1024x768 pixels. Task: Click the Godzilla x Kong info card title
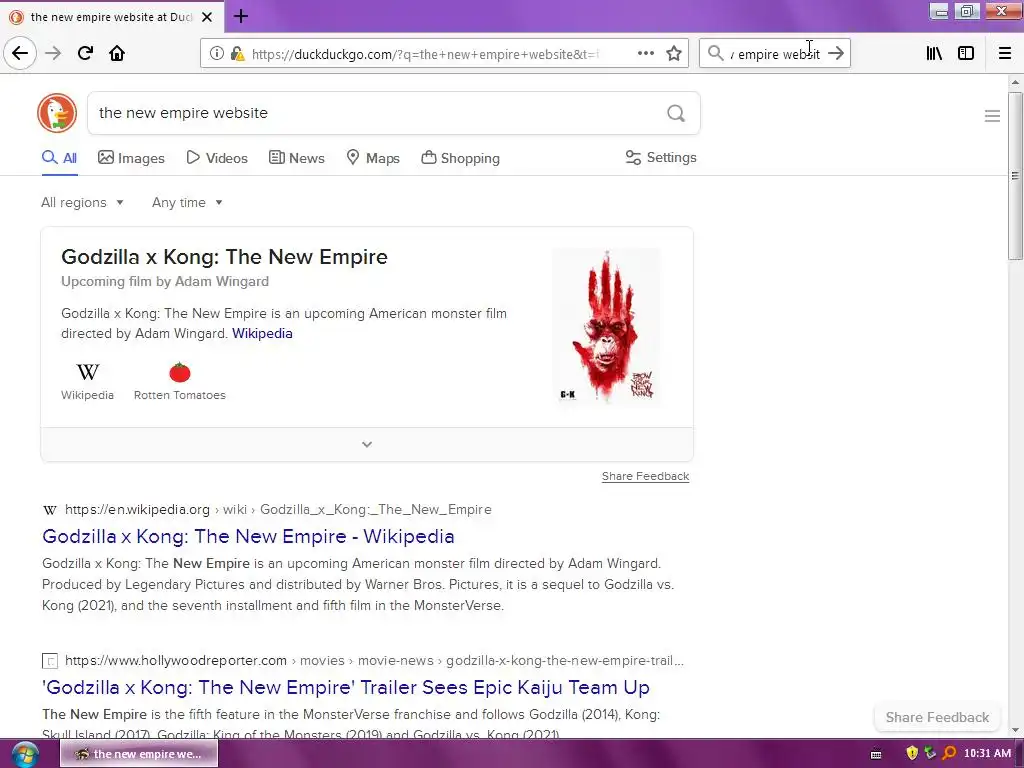[225, 257]
